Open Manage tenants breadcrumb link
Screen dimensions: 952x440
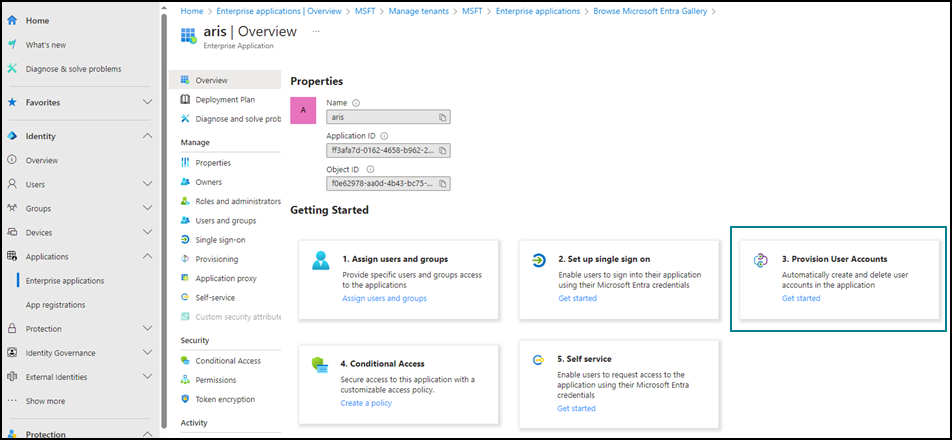418,11
